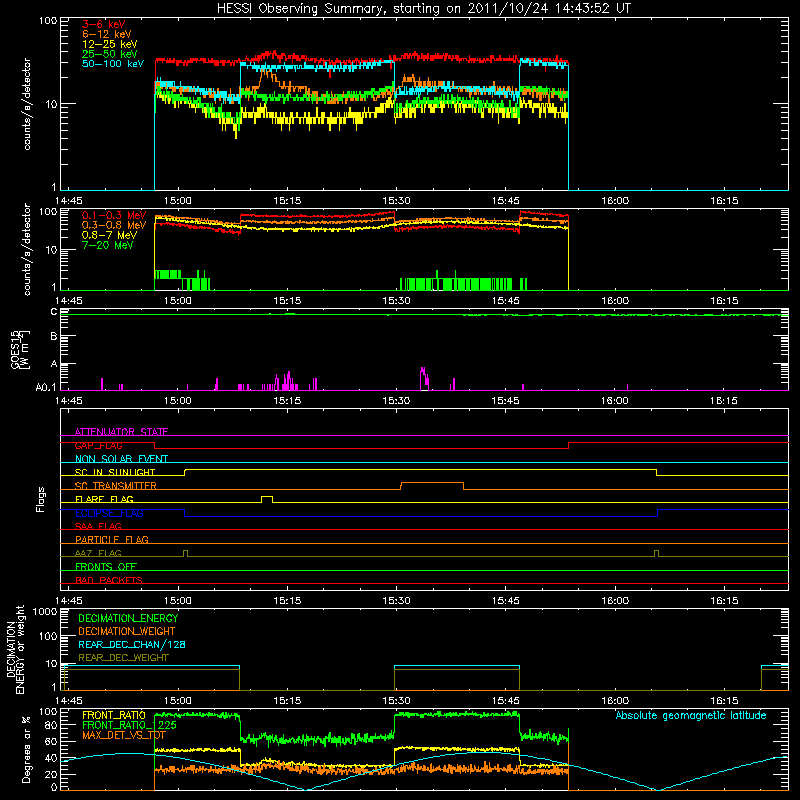Click the A0.1 GOES axis tick label
This screenshot has height=800, width=800.
(46, 387)
